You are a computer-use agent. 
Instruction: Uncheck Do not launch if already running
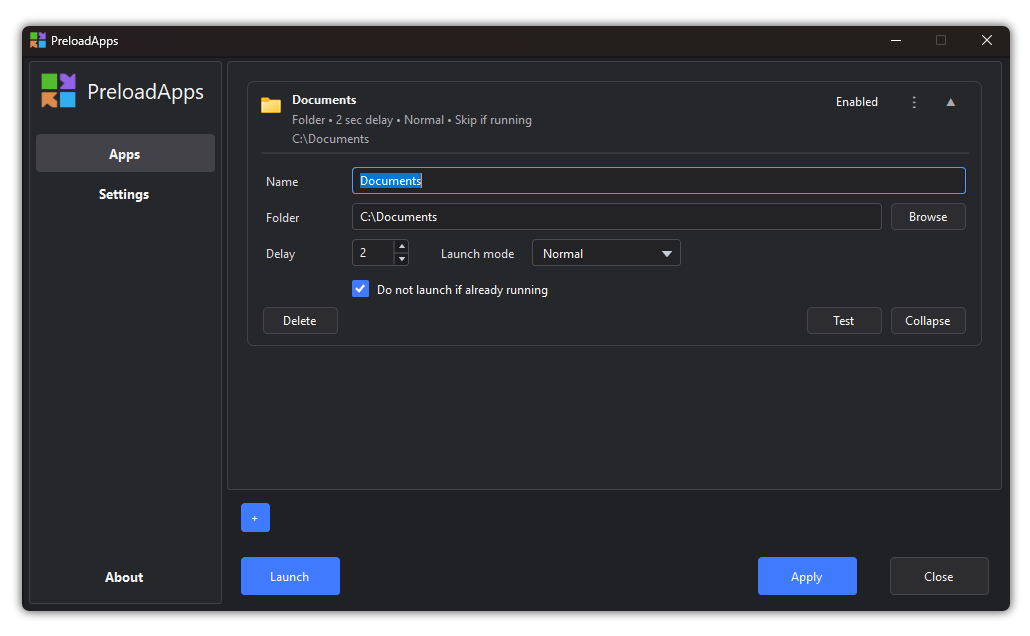coord(361,289)
